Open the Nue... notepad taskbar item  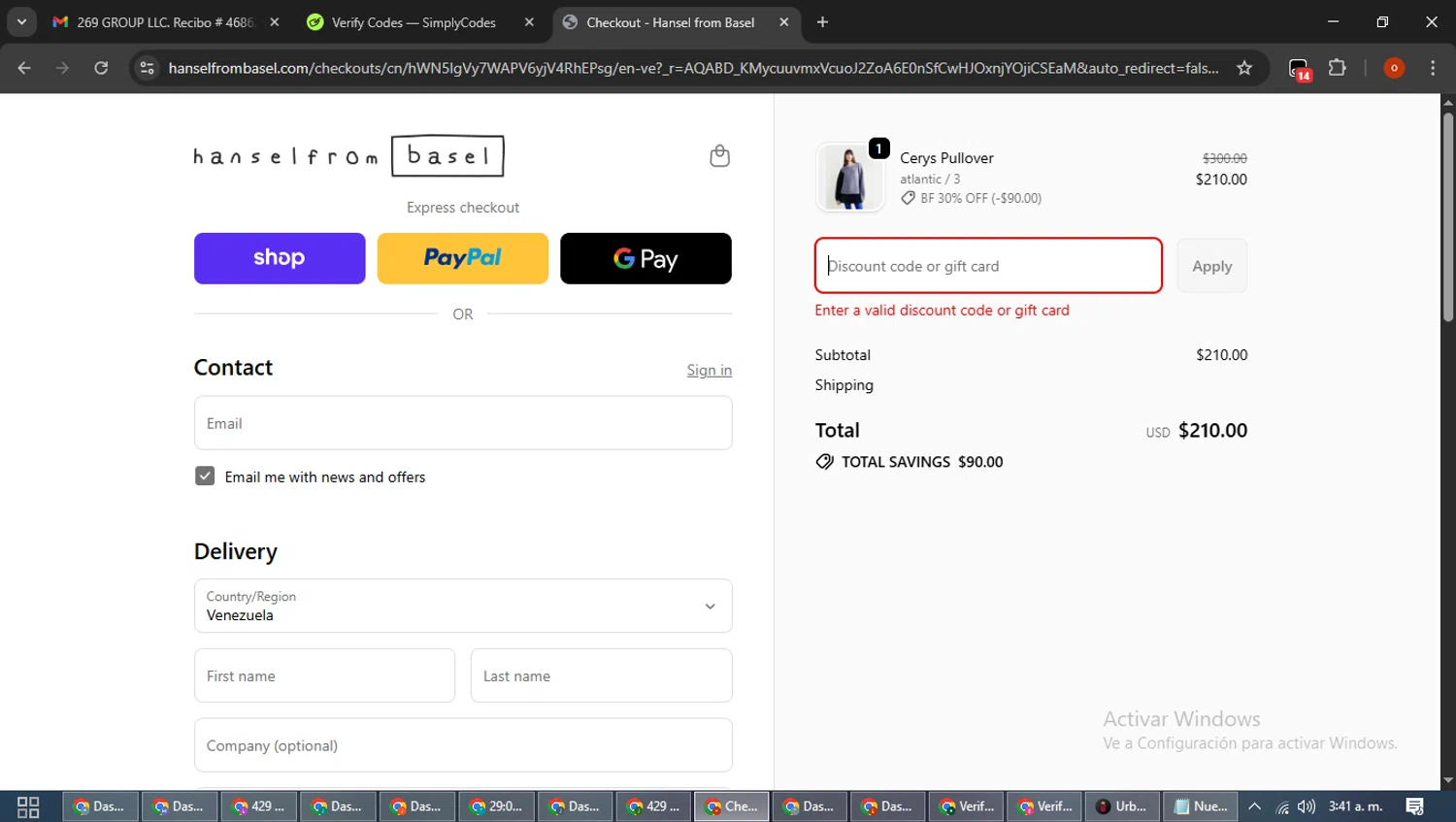tap(1201, 806)
